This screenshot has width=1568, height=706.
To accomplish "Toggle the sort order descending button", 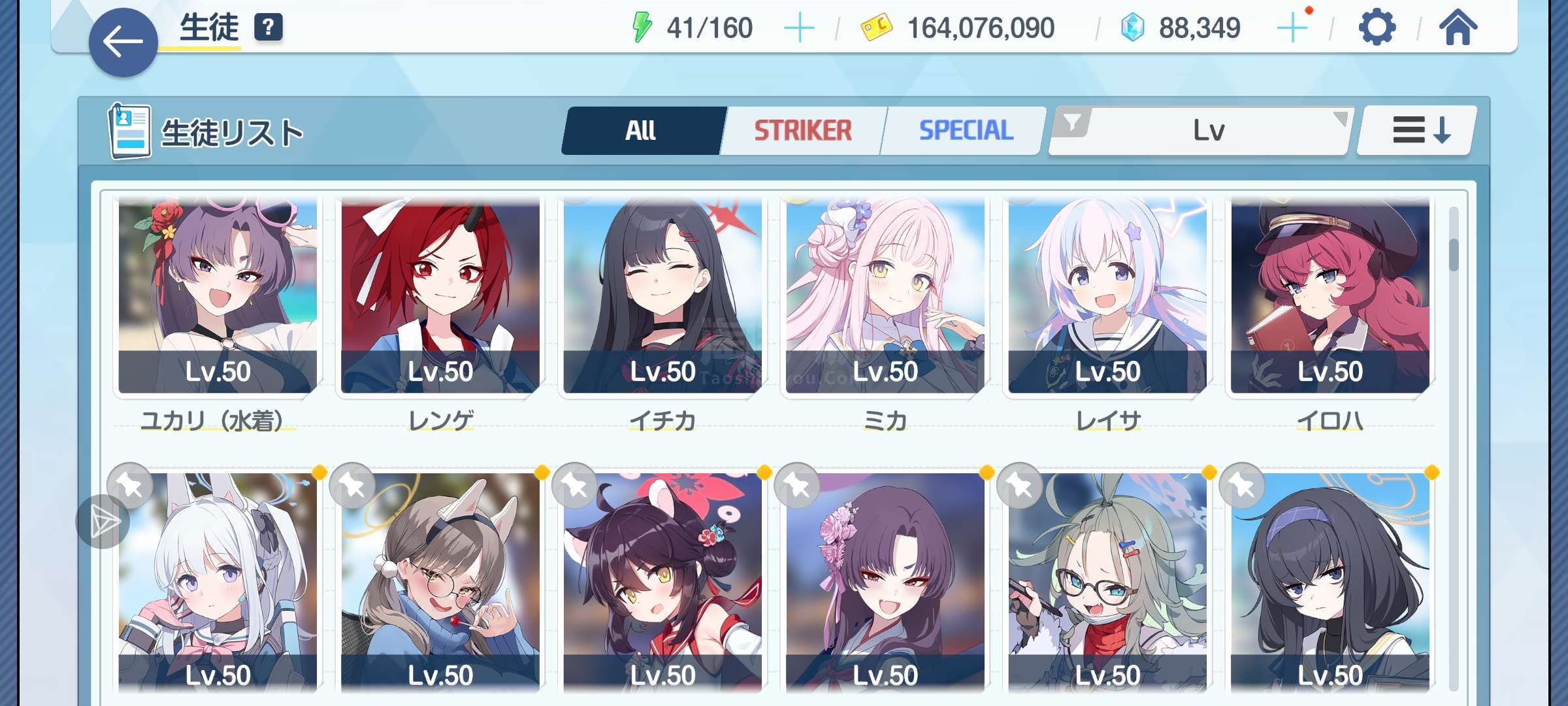I will coord(1416,130).
